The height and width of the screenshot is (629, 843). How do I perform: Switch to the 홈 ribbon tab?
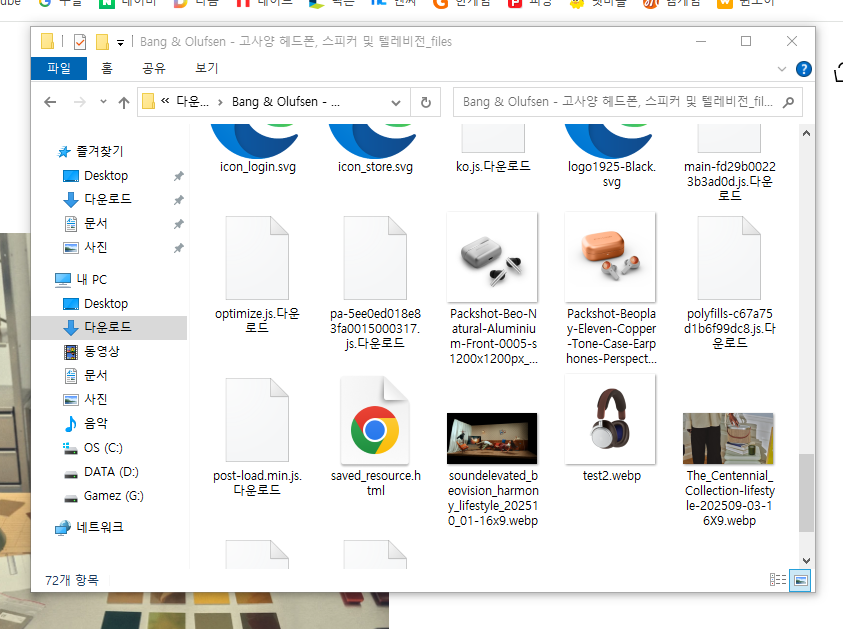pos(107,68)
